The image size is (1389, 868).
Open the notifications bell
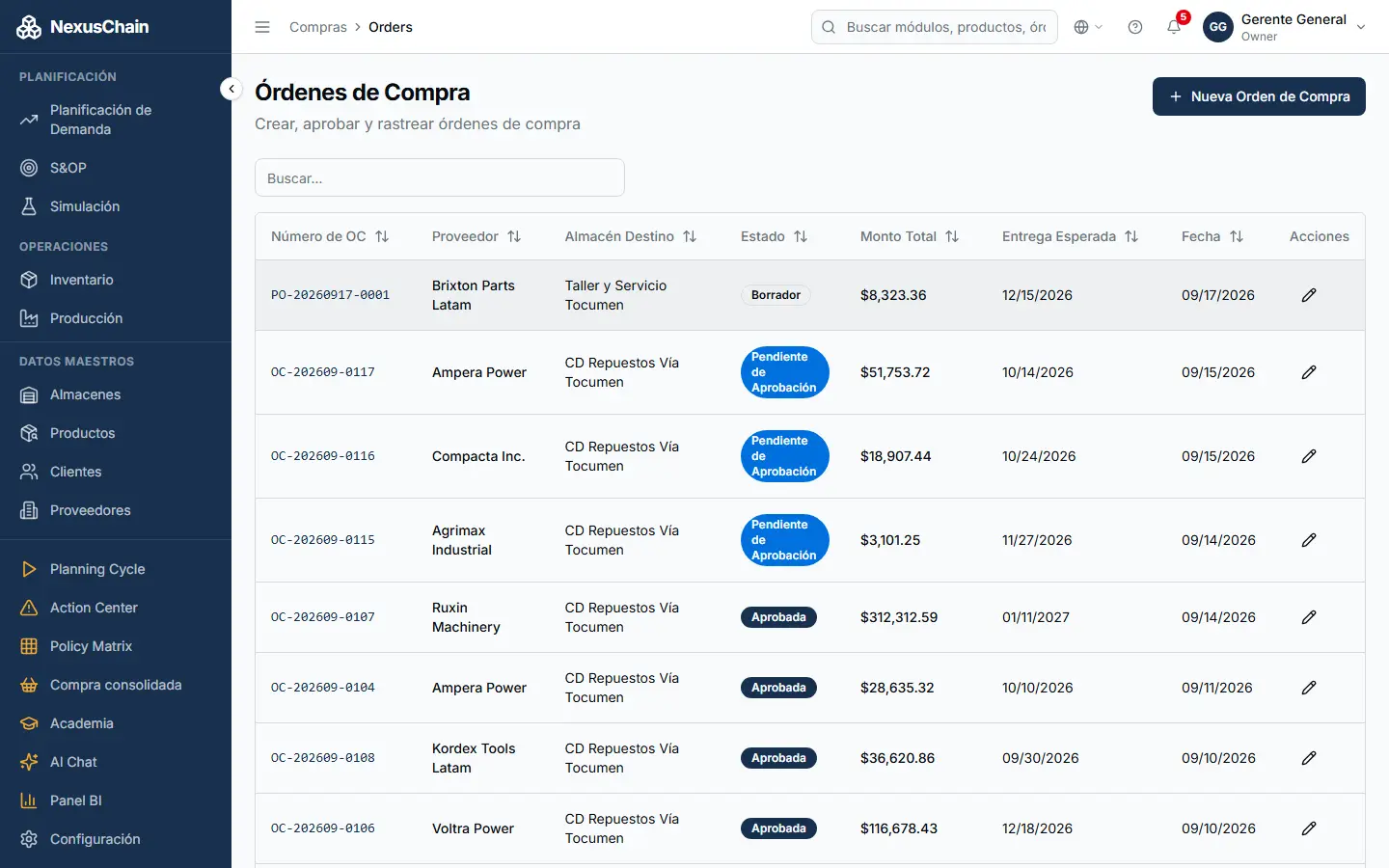1174,27
